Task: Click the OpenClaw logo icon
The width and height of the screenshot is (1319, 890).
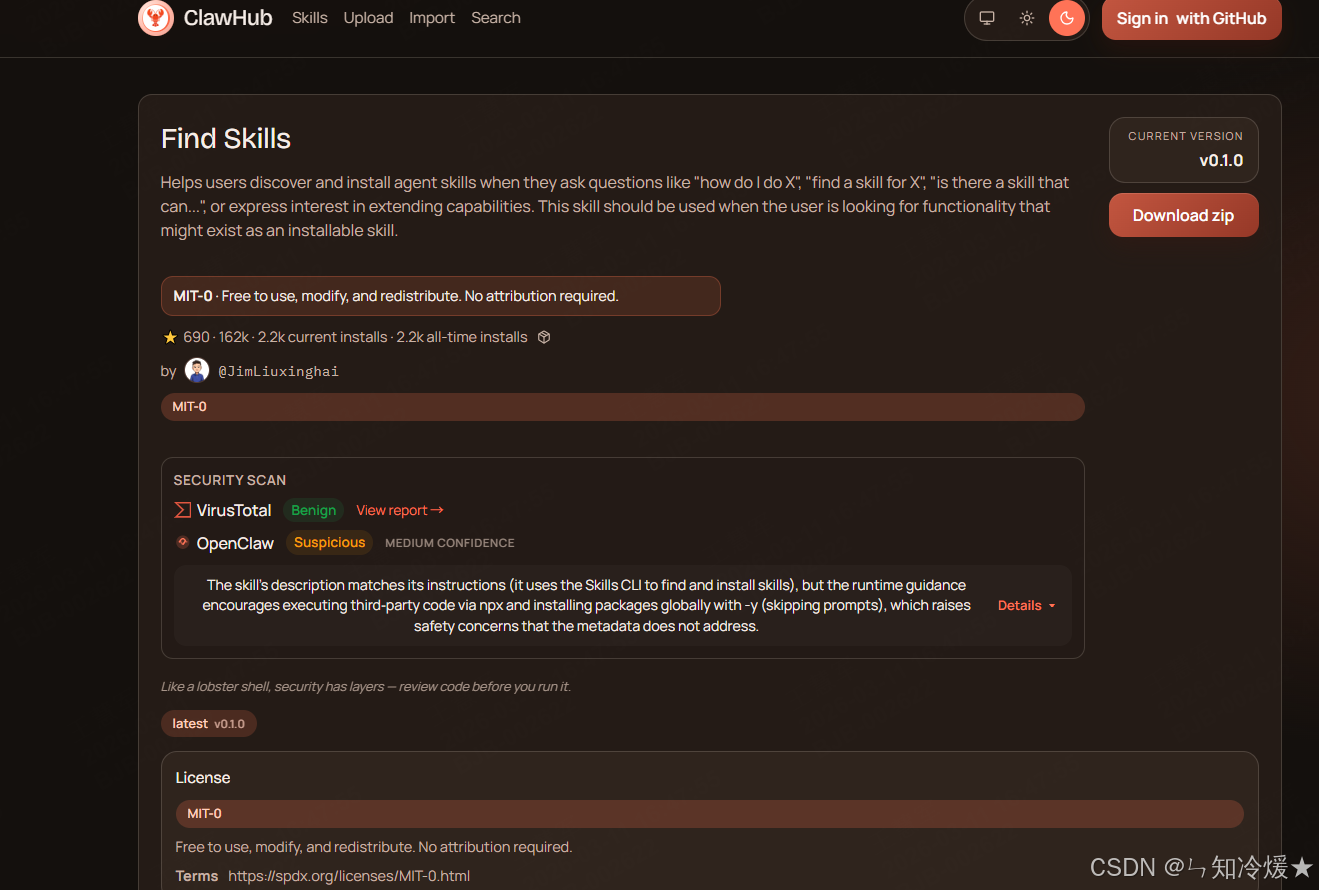Action: [182, 542]
